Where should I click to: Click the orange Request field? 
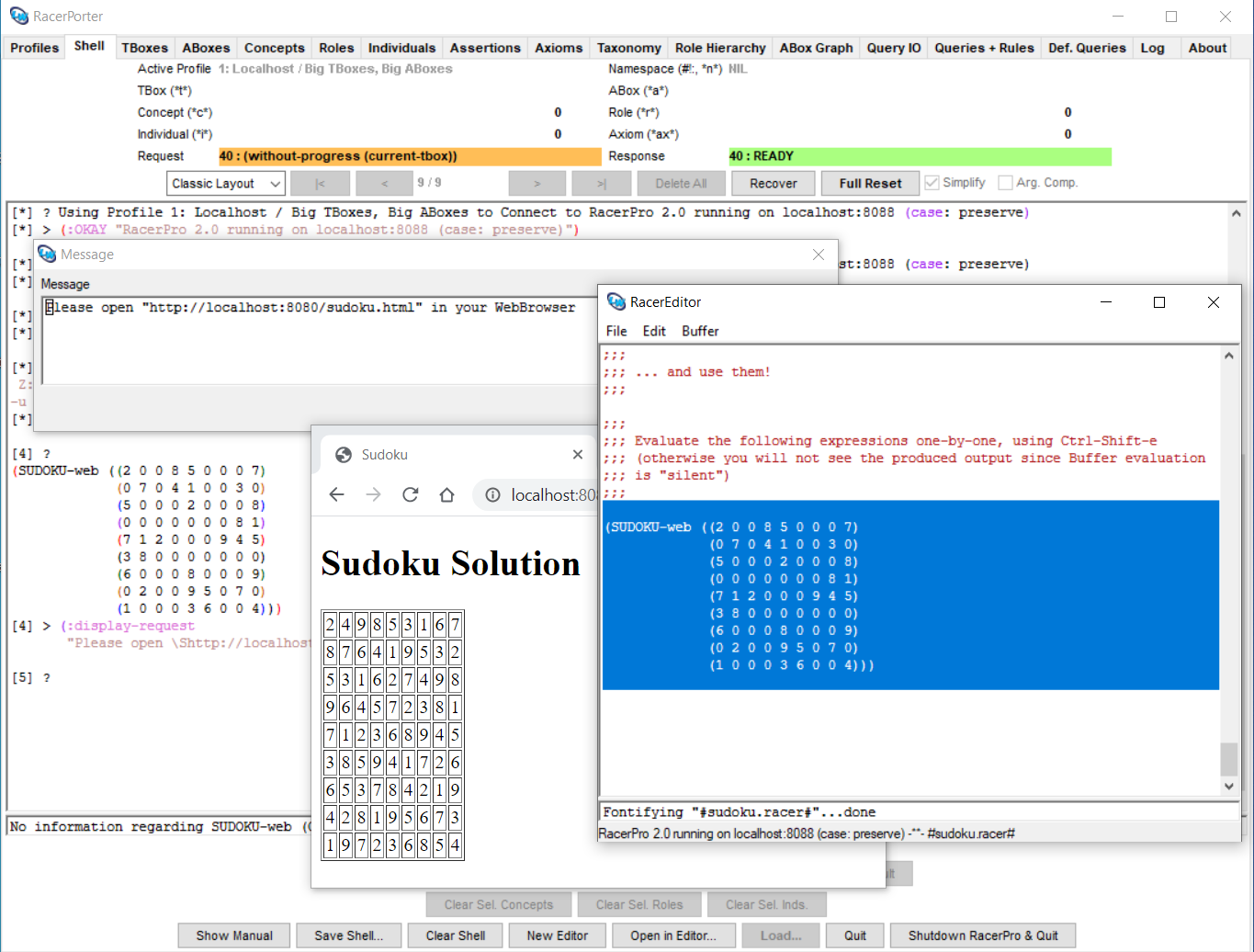pyautogui.click(x=410, y=156)
